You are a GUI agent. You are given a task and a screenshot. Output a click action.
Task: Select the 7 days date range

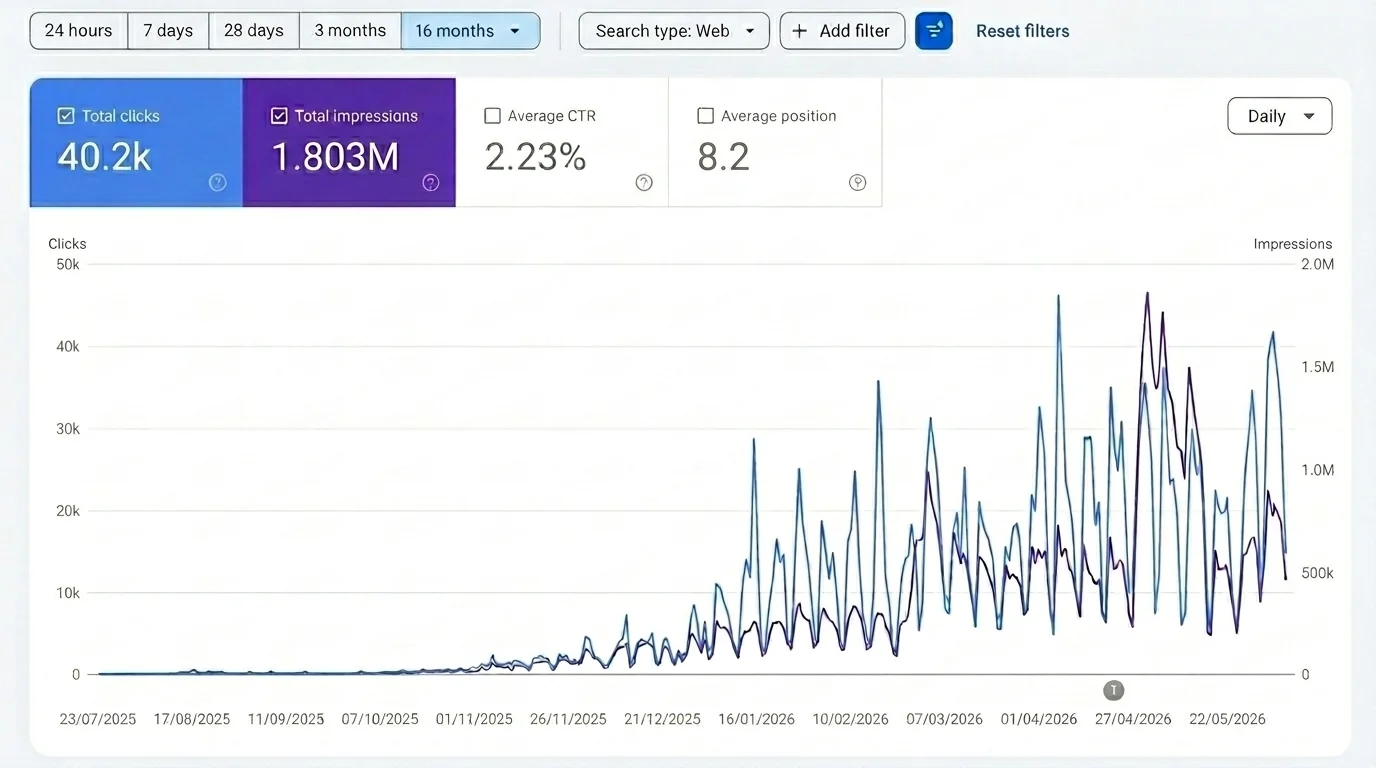click(168, 31)
